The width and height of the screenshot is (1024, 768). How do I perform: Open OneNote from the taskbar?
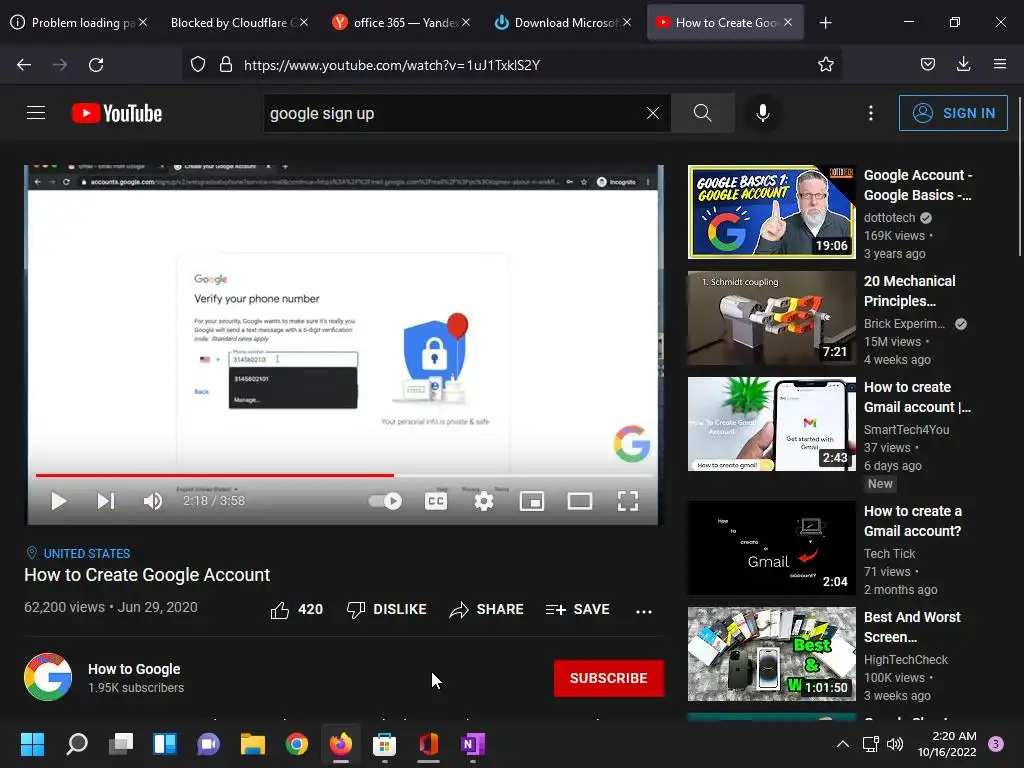pyautogui.click(x=472, y=744)
